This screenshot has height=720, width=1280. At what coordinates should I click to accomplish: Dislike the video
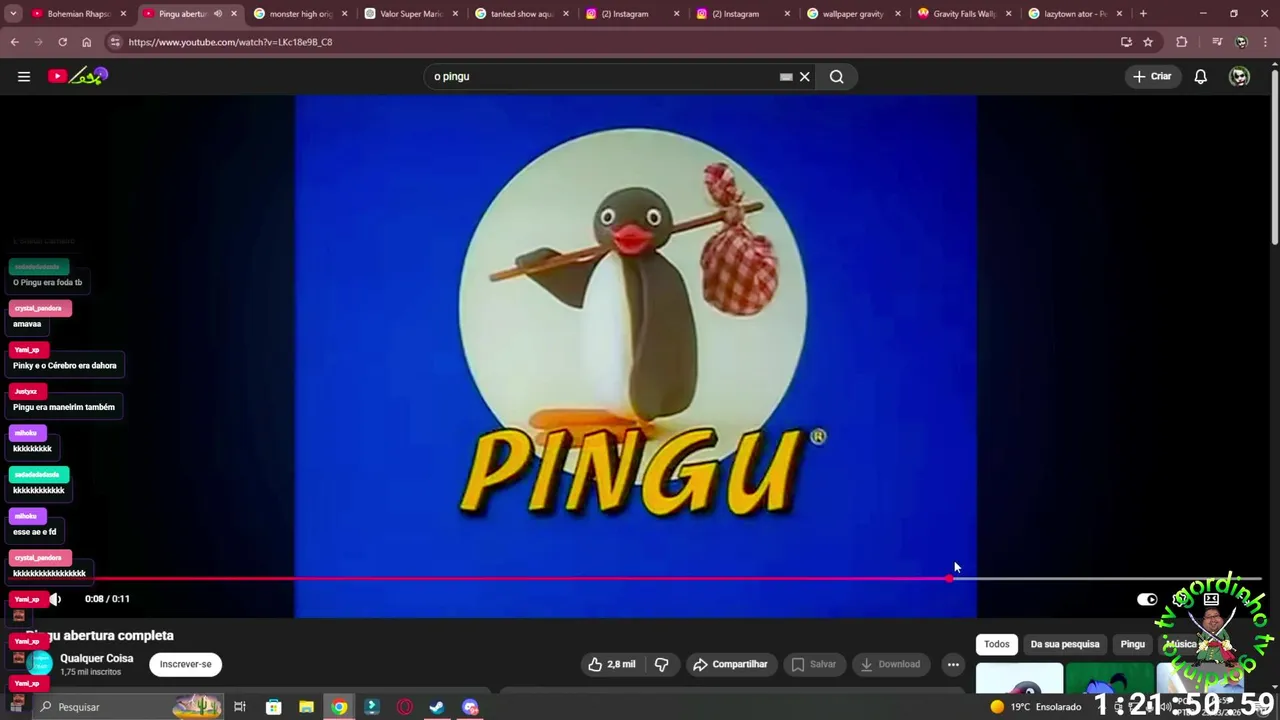point(661,664)
